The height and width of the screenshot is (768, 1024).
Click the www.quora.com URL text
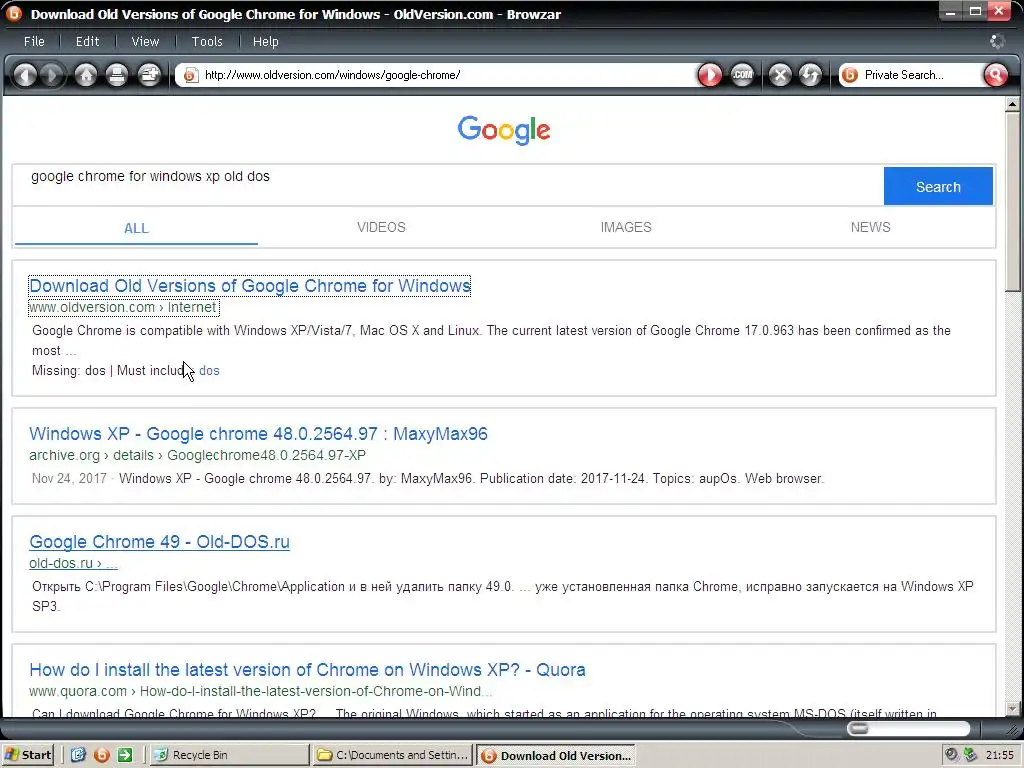click(x=78, y=691)
